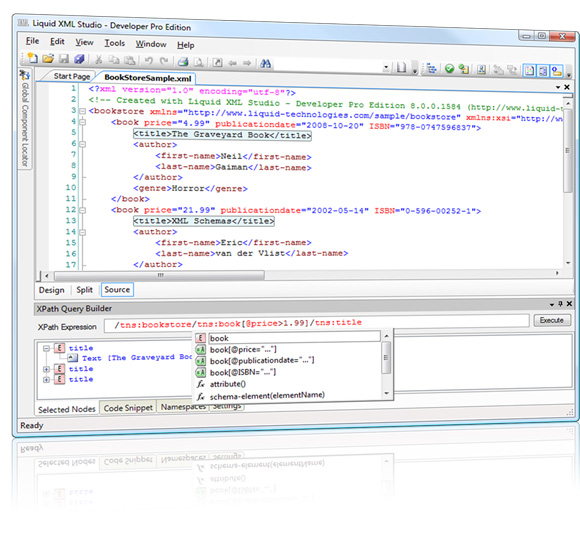Cut selection with the scissors icon
This screenshot has width=580, height=542.
98,60
